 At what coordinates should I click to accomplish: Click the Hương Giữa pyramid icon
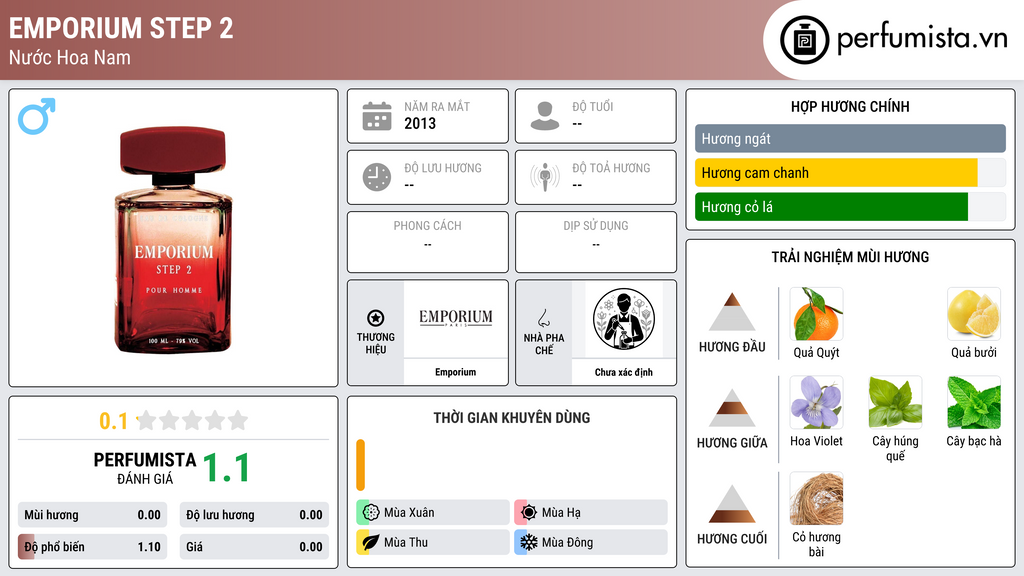coord(732,408)
